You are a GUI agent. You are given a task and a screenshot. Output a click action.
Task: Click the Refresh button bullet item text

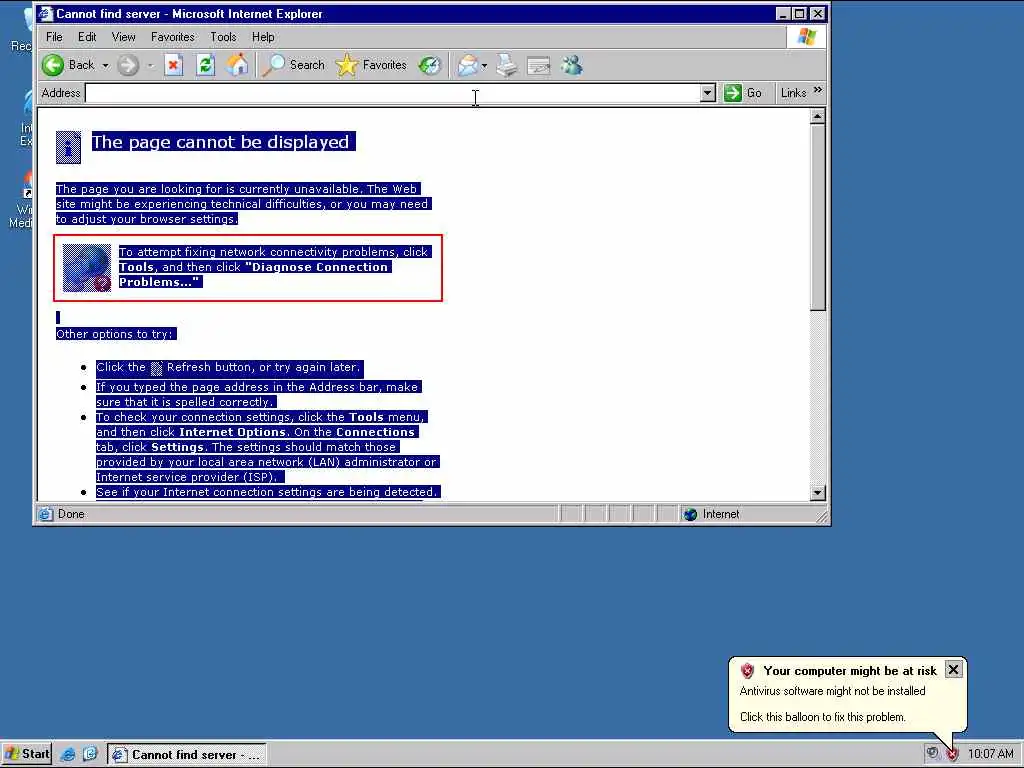228,367
